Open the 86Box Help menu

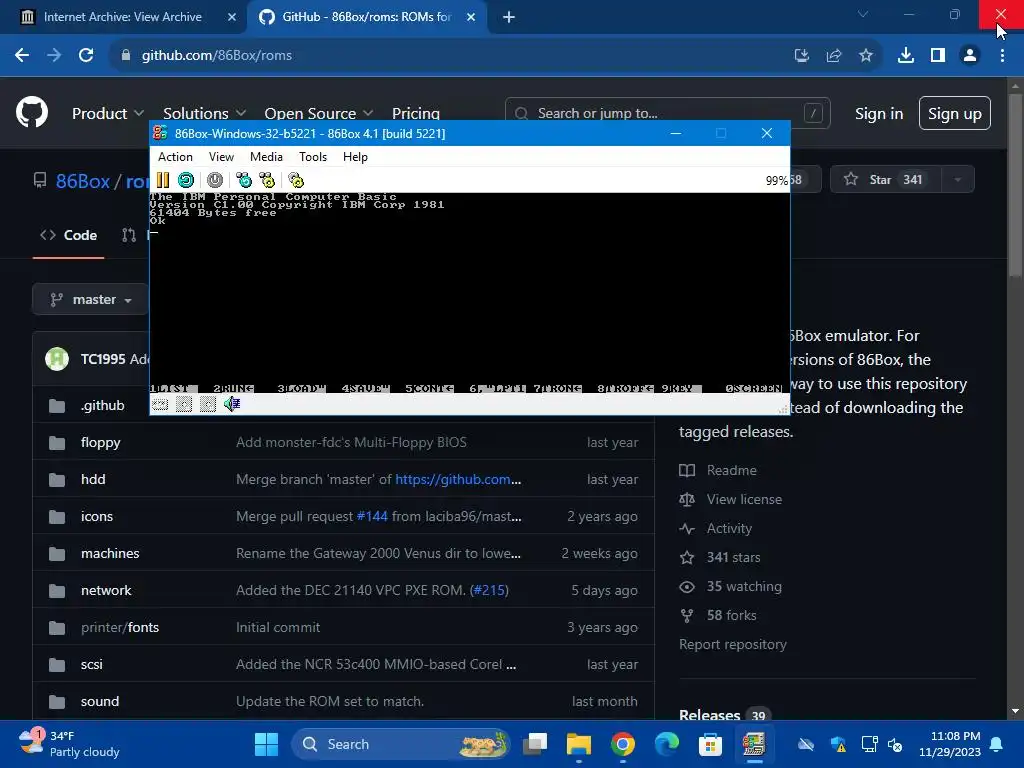355,157
